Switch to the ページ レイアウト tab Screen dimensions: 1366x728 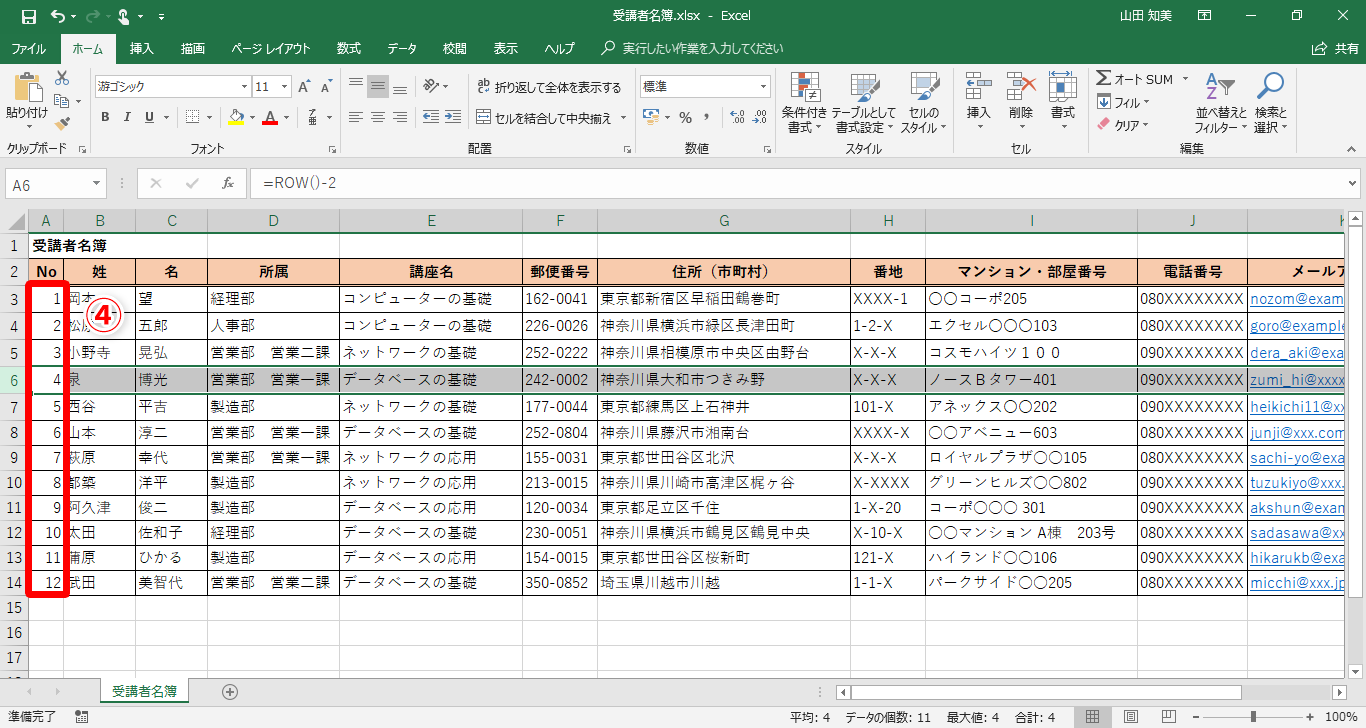point(270,48)
